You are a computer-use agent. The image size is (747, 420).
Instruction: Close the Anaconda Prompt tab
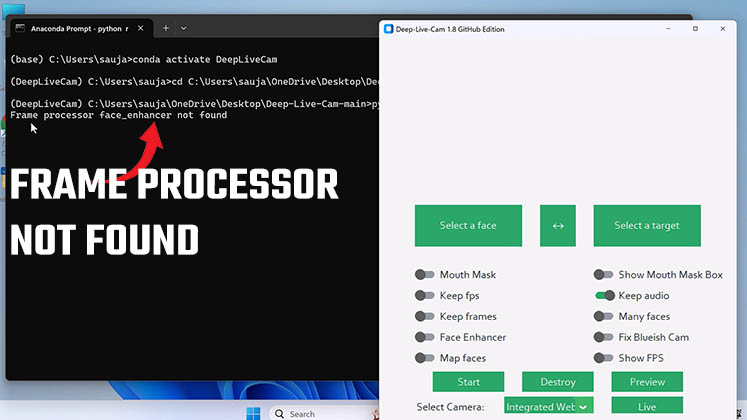click(141, 29)
